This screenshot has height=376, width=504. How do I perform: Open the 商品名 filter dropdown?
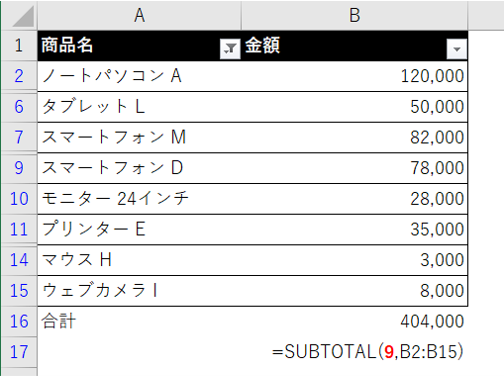click(230, 49)
